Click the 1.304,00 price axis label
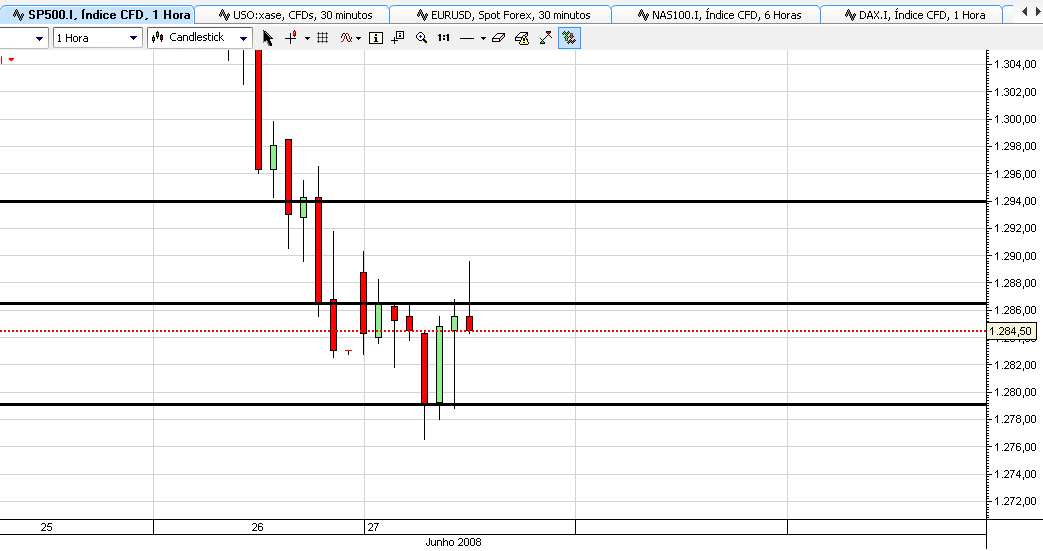1043x551 pixels. [1014, 65]
